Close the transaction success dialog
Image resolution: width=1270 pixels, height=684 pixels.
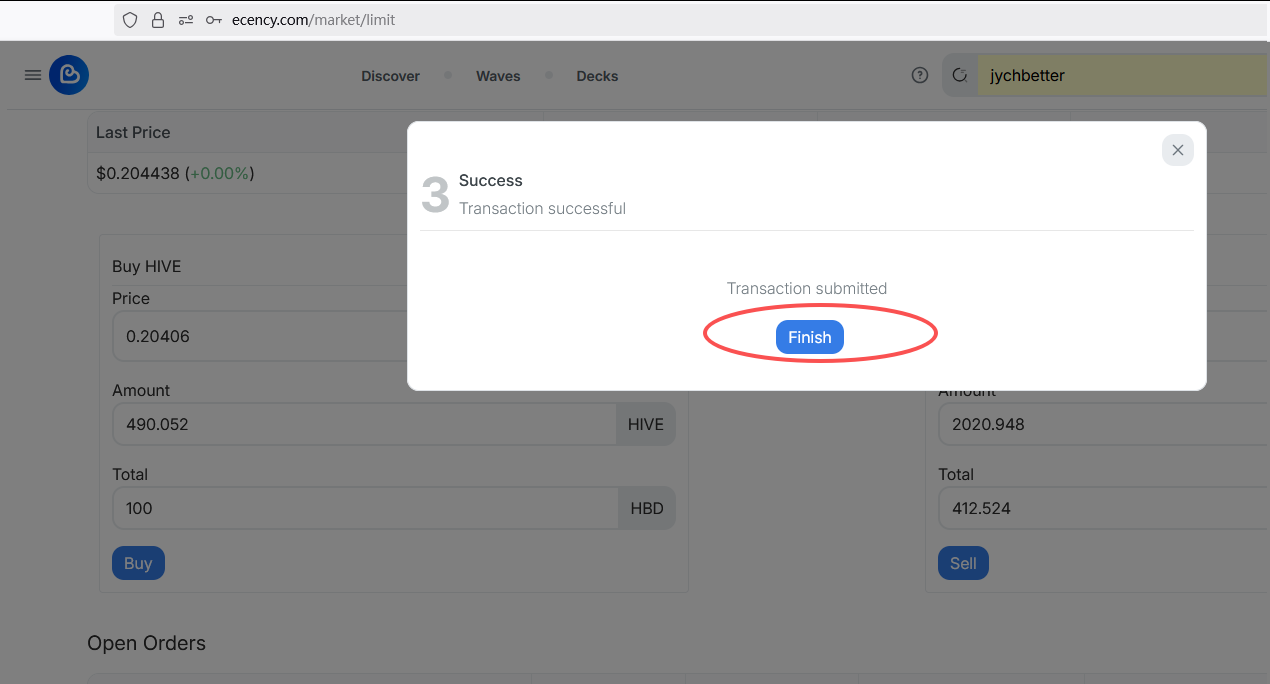[1177, 150]
